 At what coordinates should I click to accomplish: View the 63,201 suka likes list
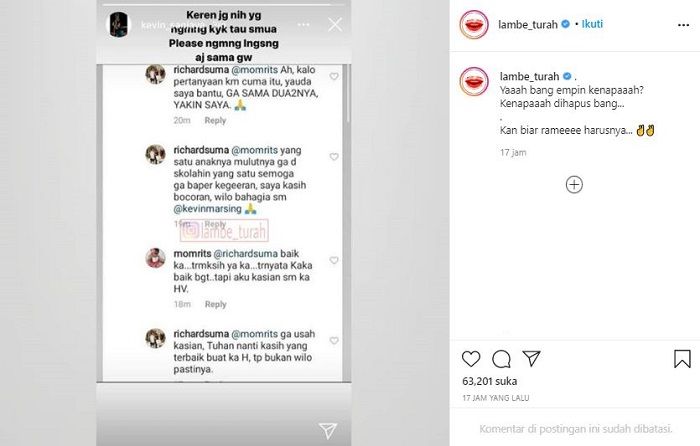[x=490, y=381]
